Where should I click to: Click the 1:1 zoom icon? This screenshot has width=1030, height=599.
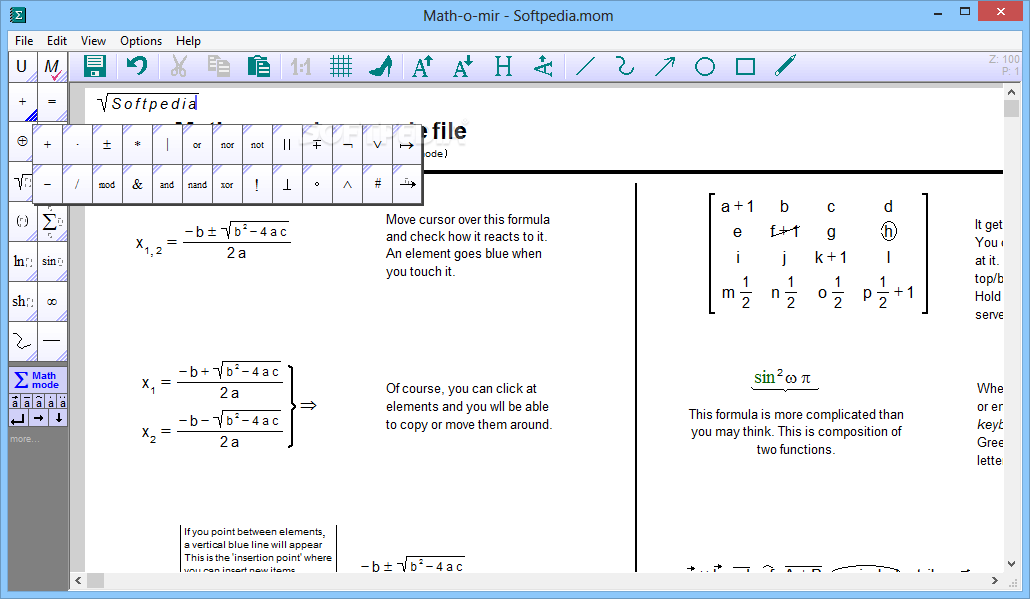301,66
